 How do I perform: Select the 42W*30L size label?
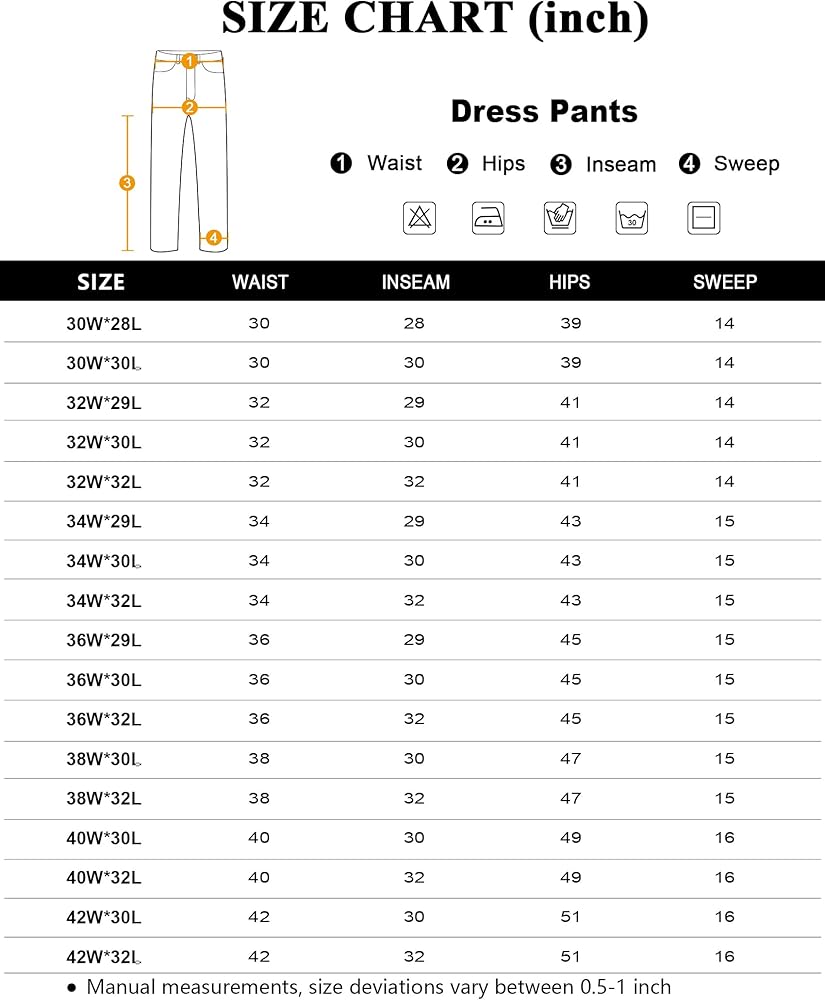point(103,917)
